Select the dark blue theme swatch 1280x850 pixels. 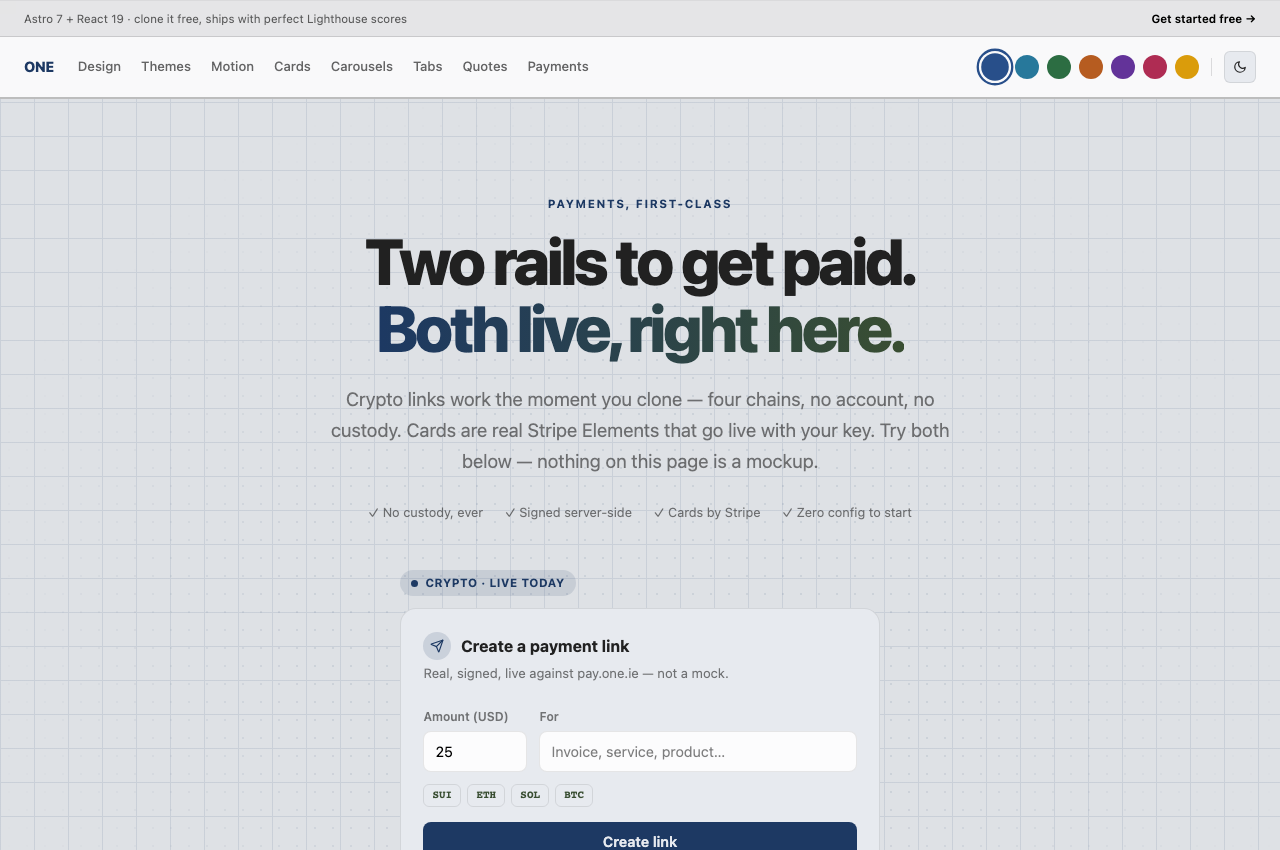995,67
